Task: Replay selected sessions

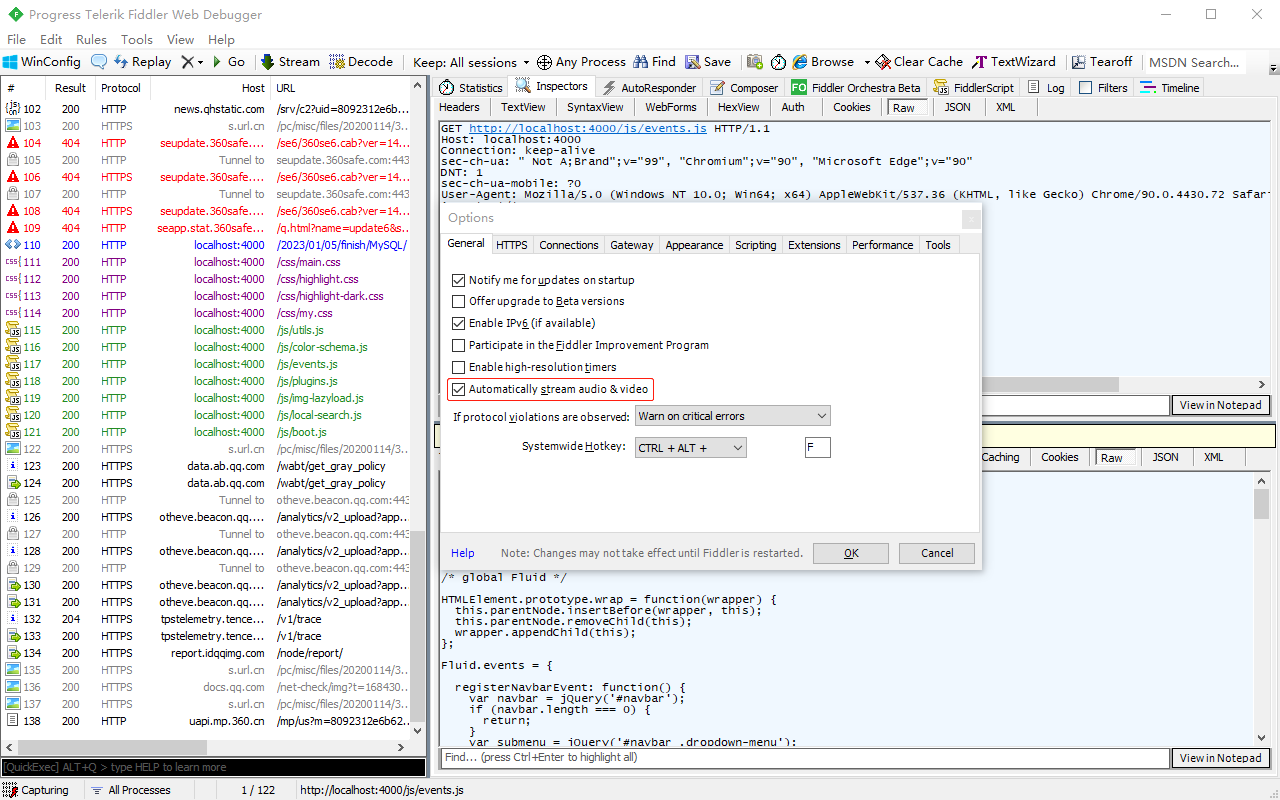Action: pos(142,62)
